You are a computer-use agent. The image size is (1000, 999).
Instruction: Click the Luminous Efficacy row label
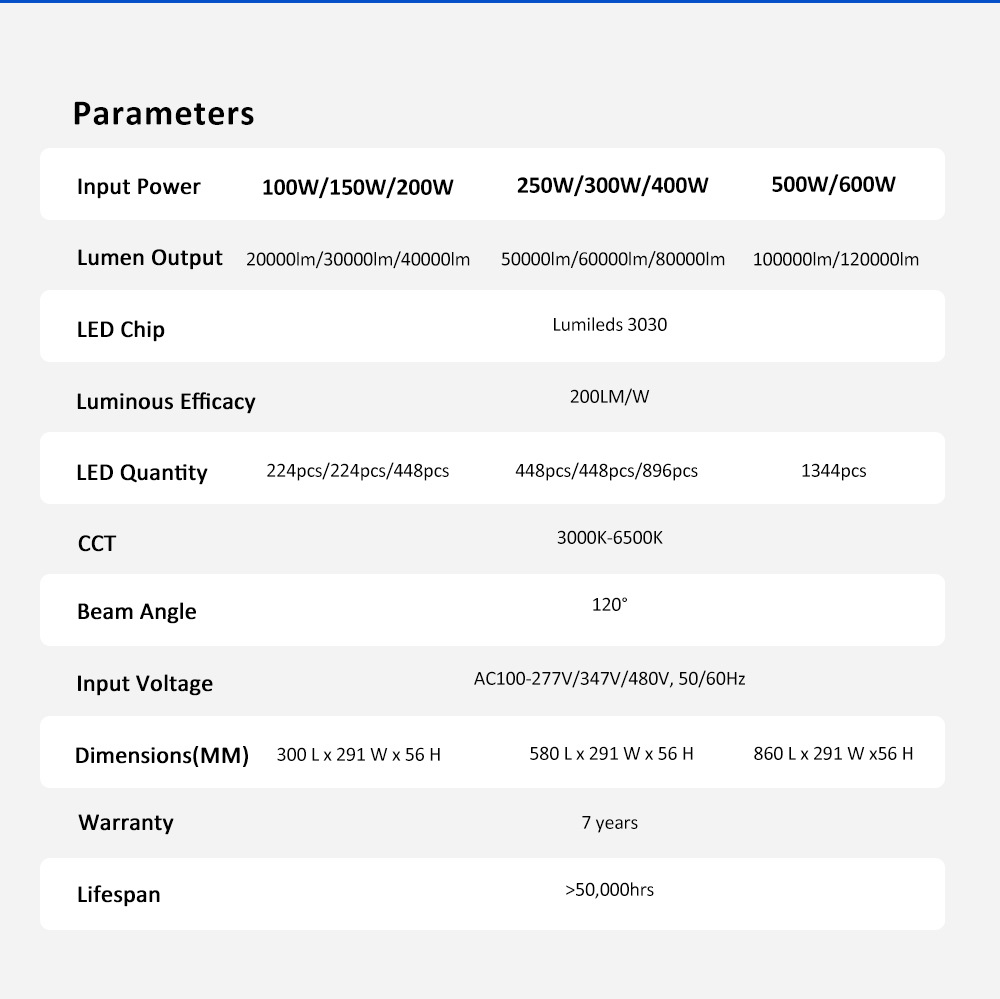(x=166, y=402)
